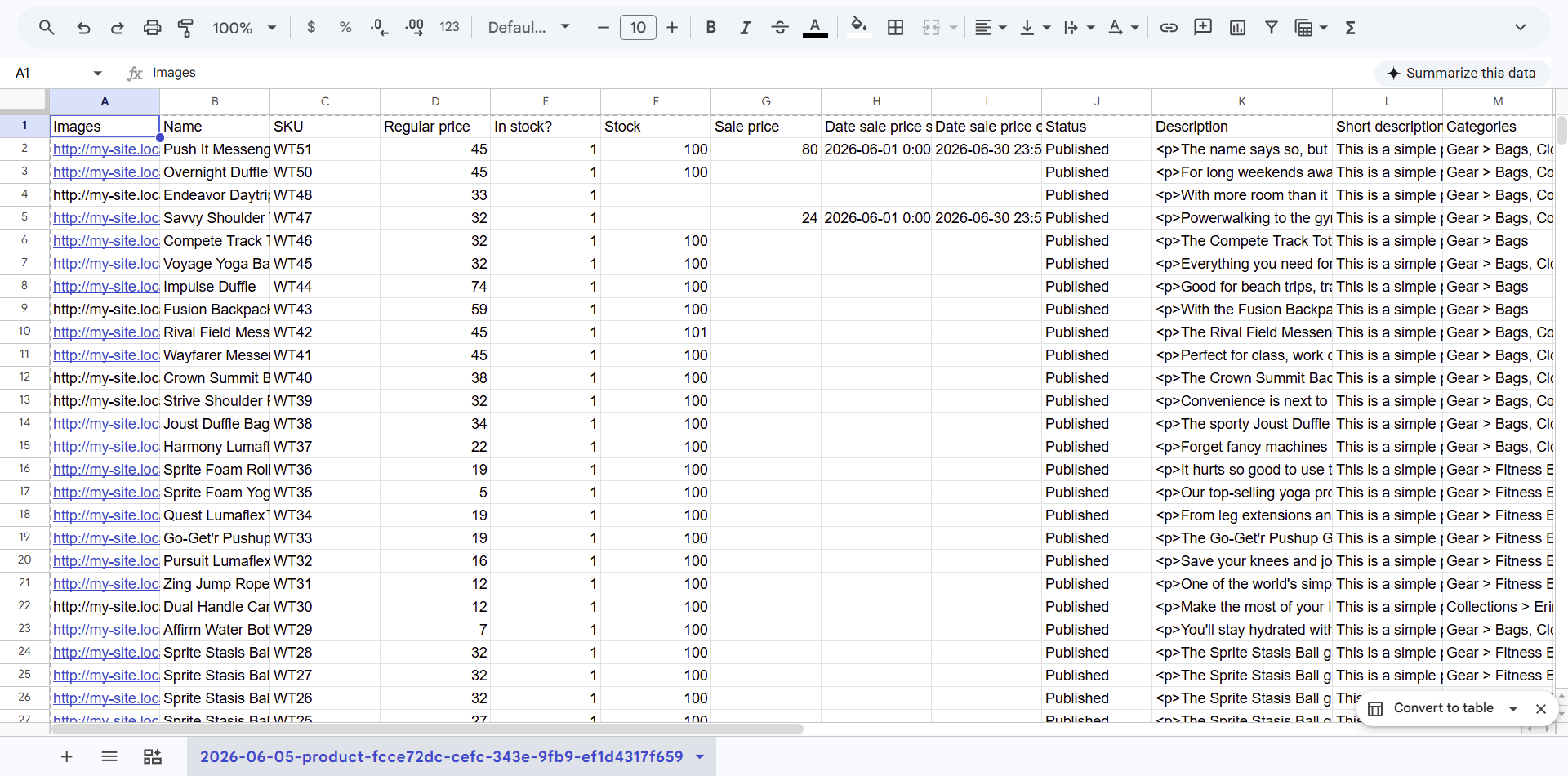Open the 123 number formats menu

(449, 28)
